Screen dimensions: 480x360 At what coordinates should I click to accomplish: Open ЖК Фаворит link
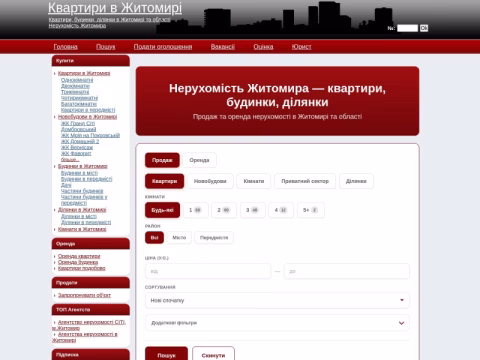76,154
